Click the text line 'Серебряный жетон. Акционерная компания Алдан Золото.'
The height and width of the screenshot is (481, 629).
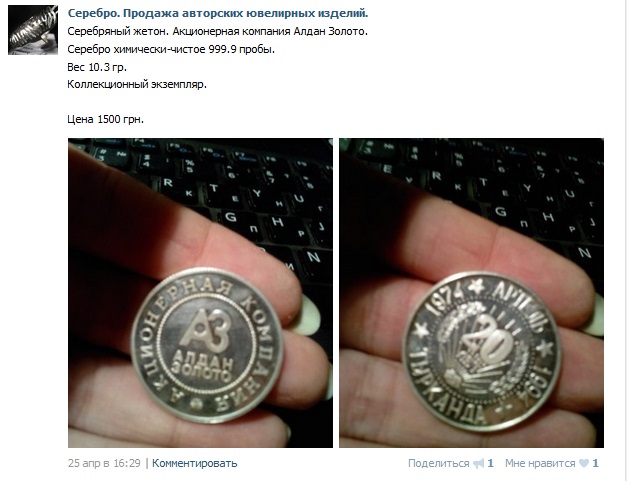217,31
